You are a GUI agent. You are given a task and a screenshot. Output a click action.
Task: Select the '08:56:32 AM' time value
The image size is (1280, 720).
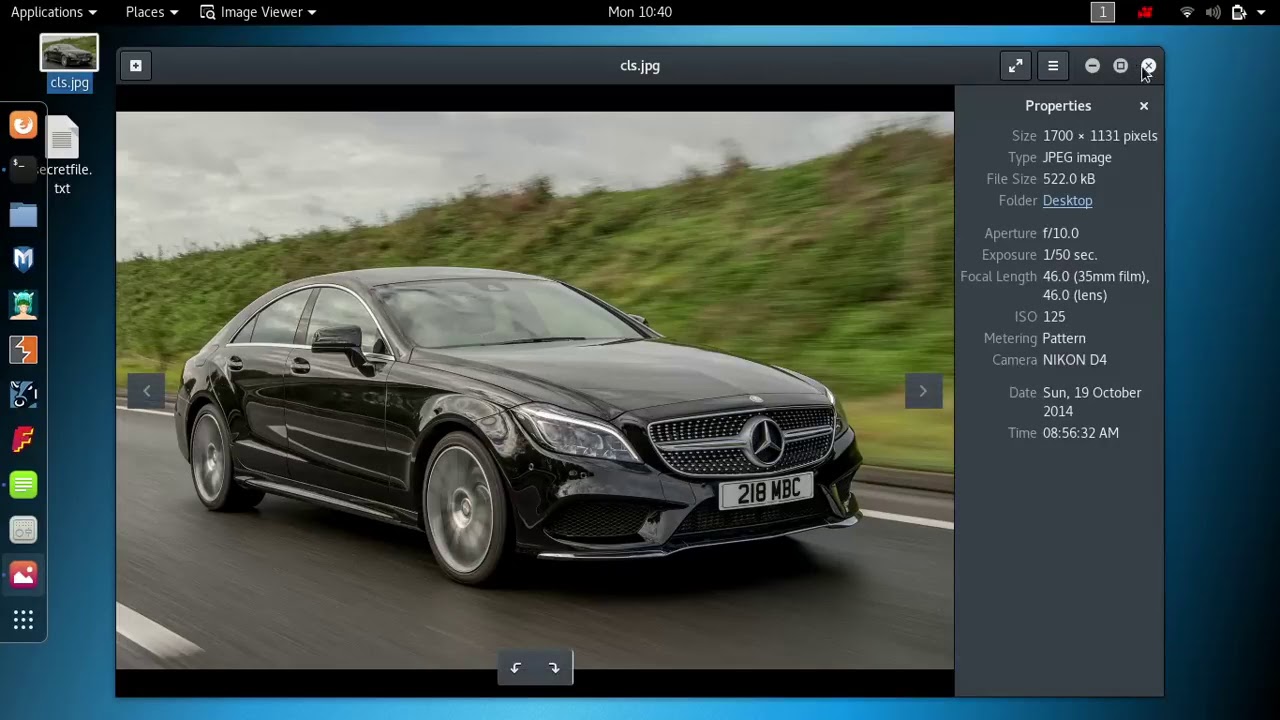coord(1081,433)
